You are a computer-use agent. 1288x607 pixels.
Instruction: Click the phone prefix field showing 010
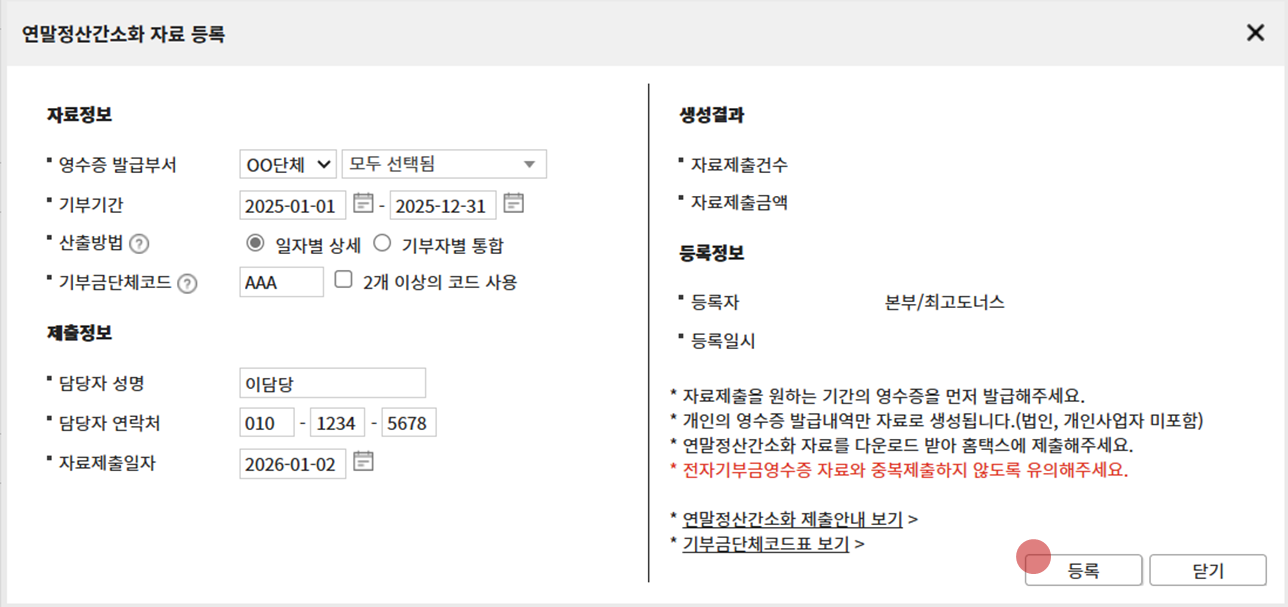(x=266, y=423)
